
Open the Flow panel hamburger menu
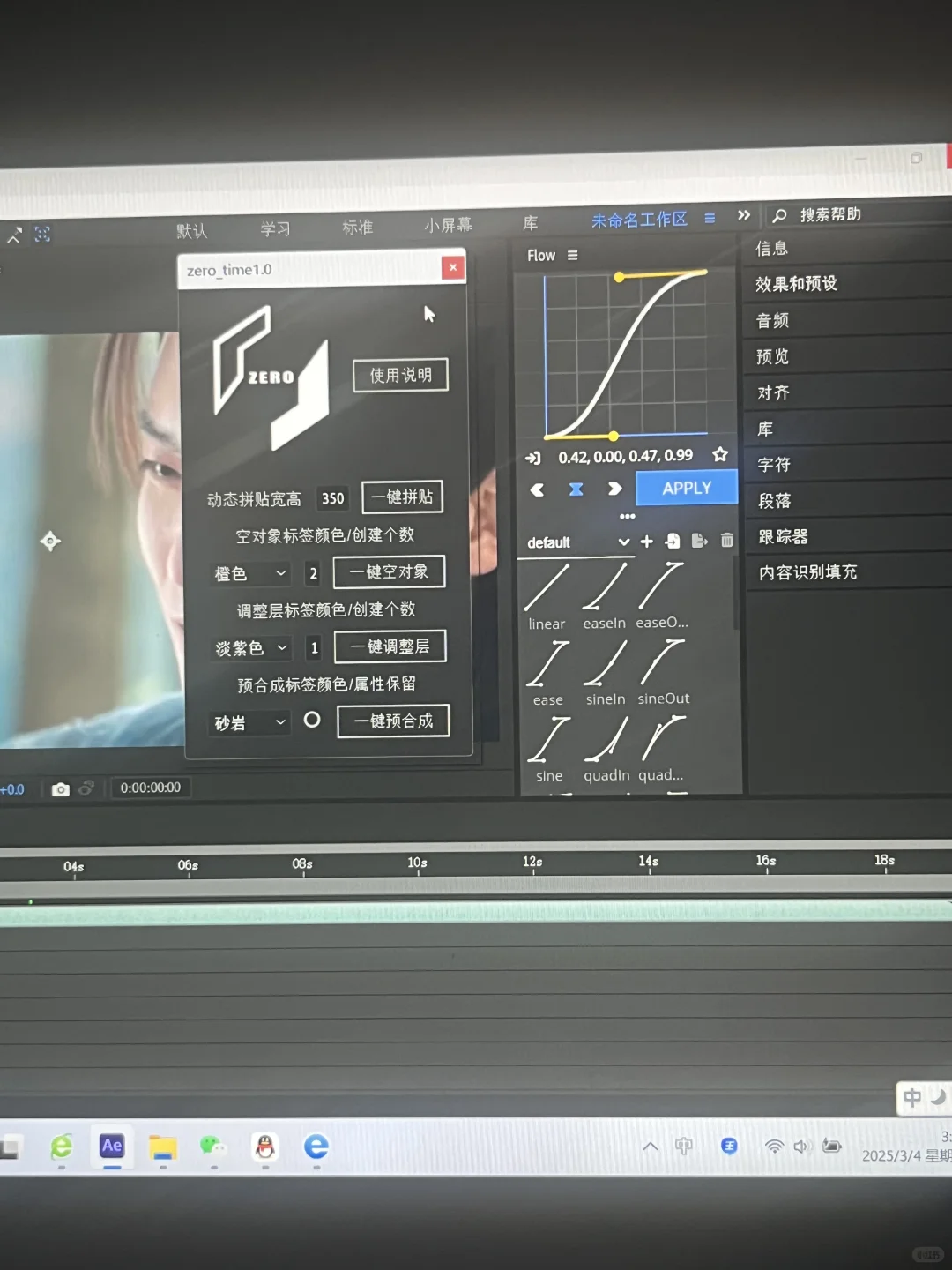(x=572, y=255)
